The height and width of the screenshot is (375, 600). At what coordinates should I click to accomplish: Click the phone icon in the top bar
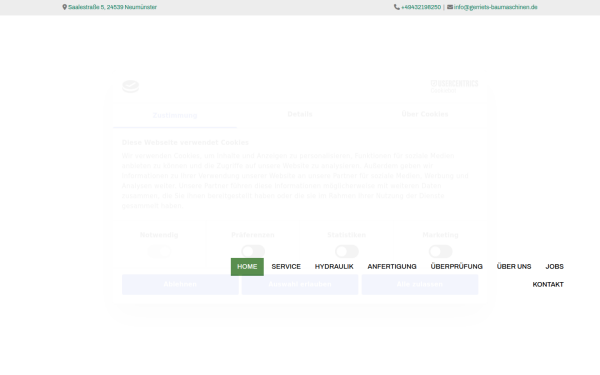tap(396, 7)
